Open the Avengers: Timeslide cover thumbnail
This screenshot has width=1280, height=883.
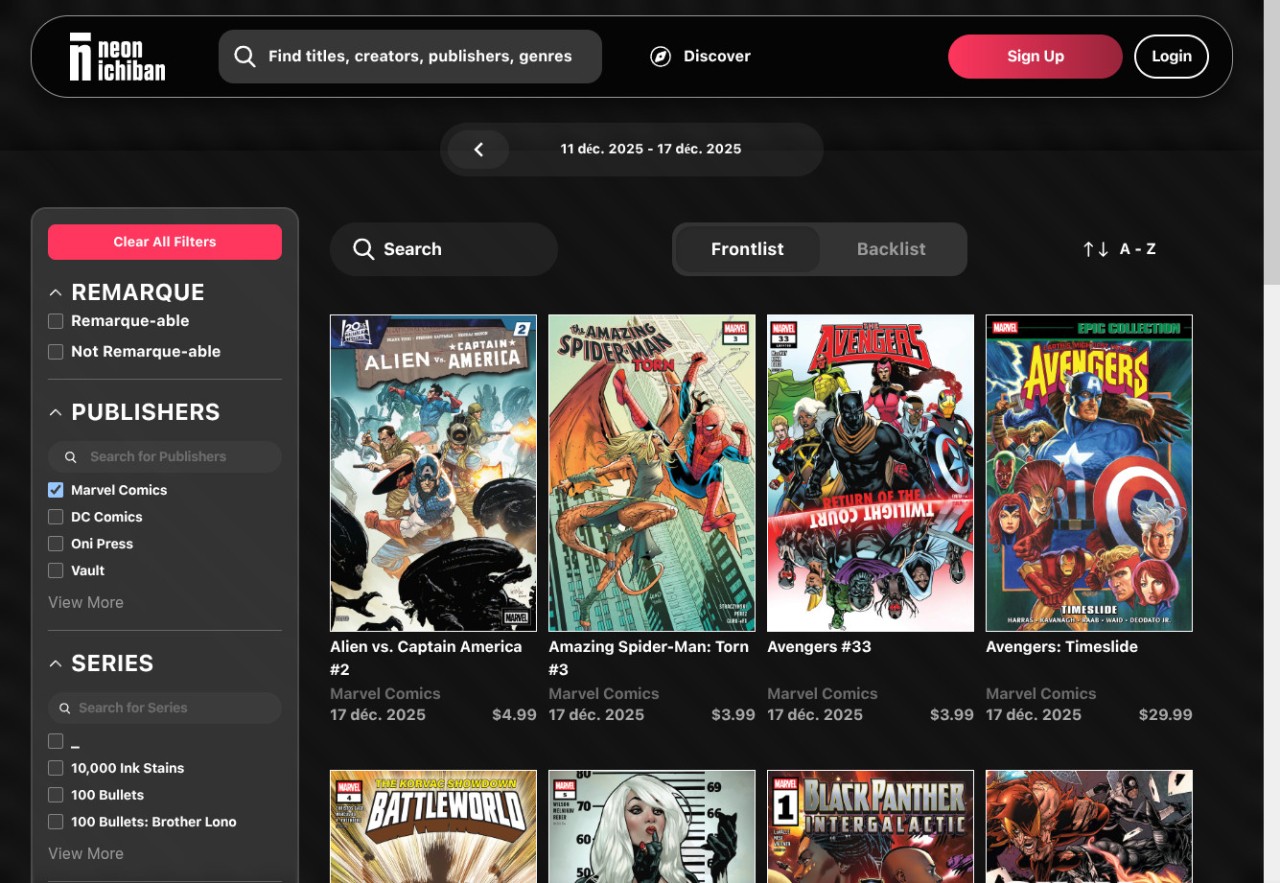coord(1089,473)
